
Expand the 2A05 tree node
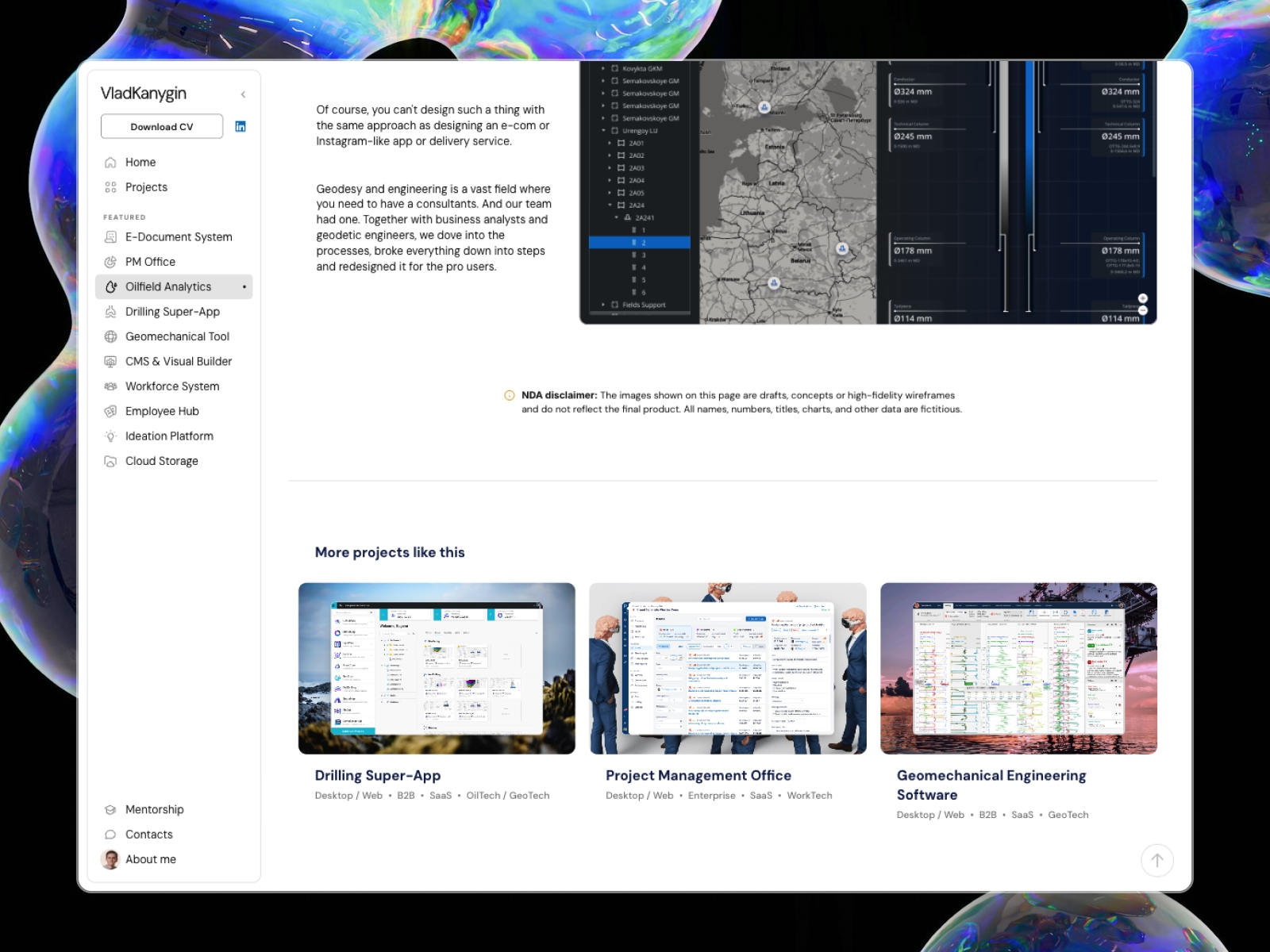(610, 193)
